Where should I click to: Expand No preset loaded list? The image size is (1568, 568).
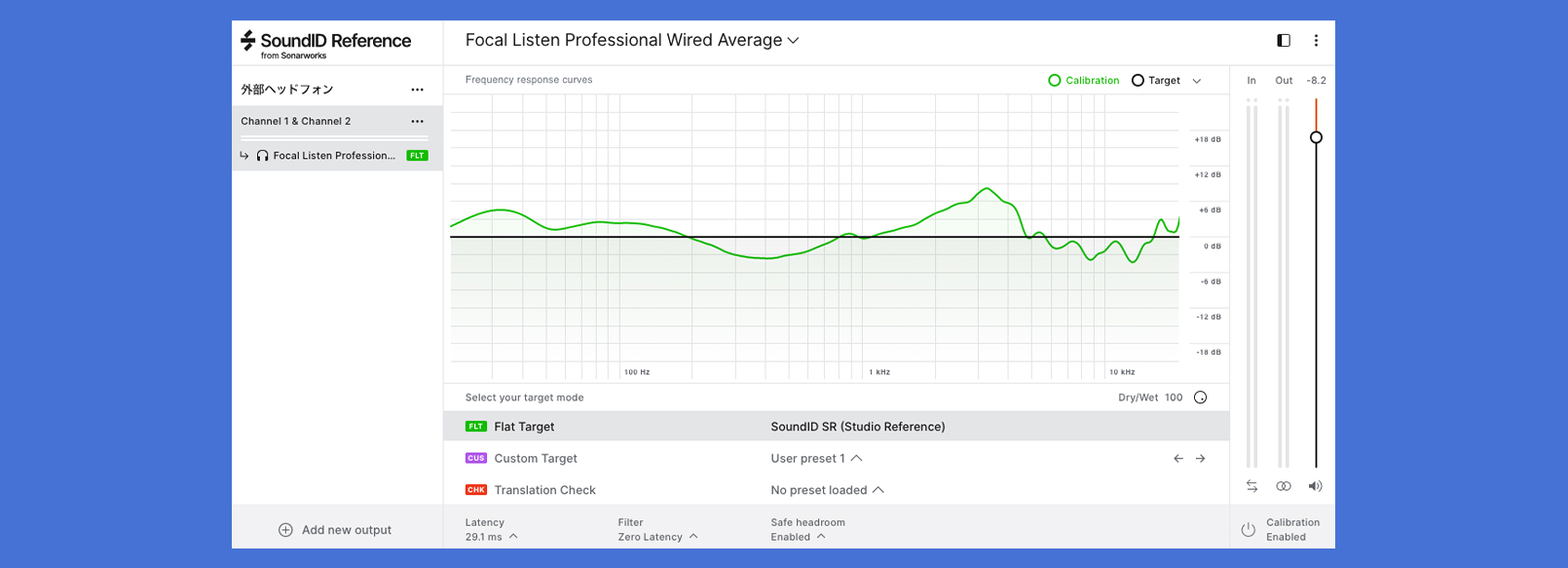pos(827,490)
